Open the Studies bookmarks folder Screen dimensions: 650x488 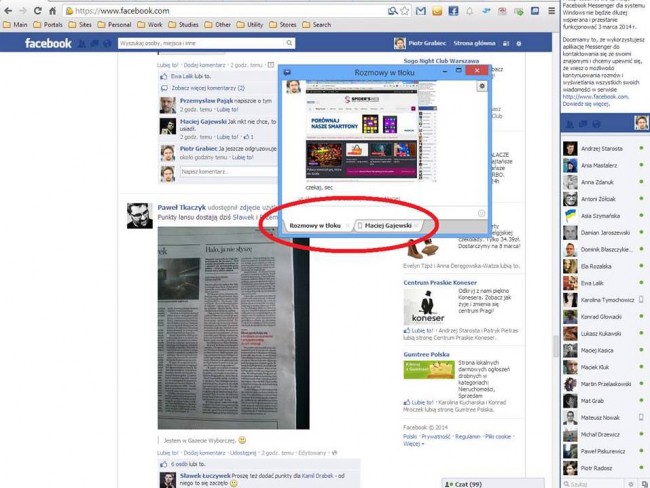pyautogui.click(x=183, y=25)
